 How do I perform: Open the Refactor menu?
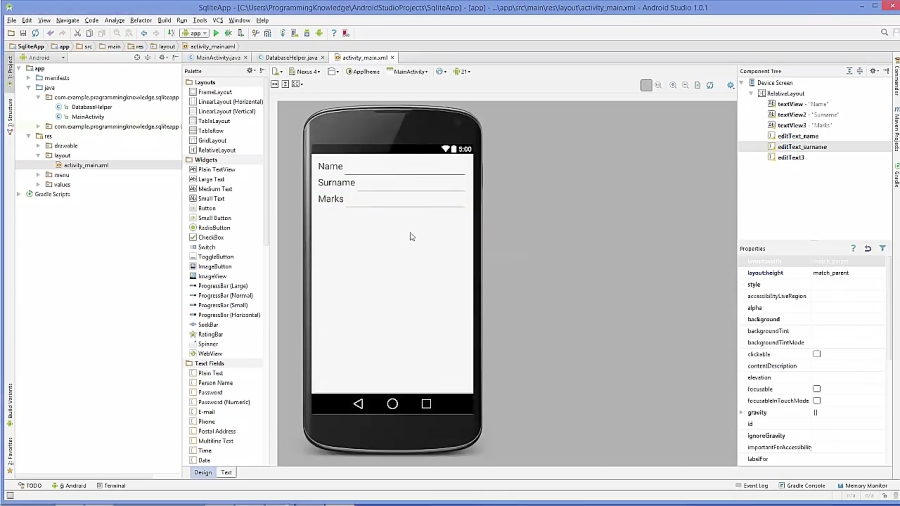click(141, 20)
